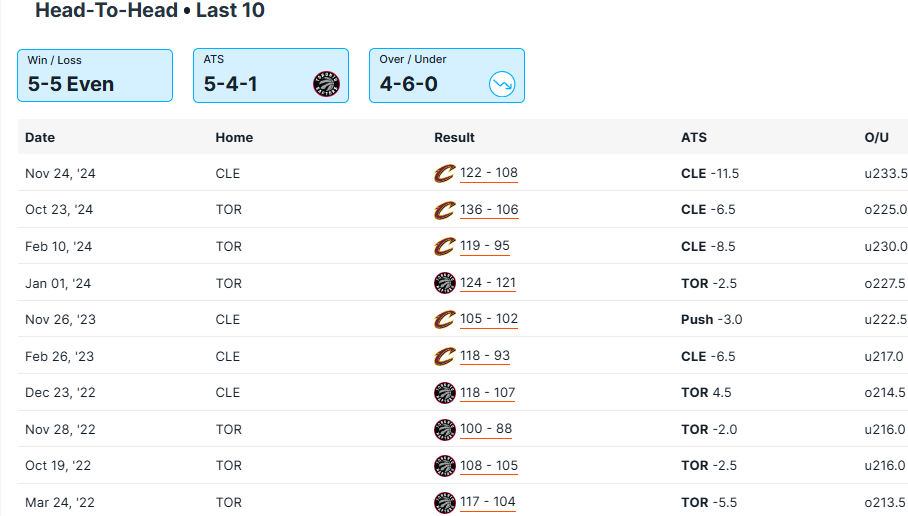Click Cavaliers logo for Oct 23, '24 game
The image size is (908, 516).
(444, 210)
